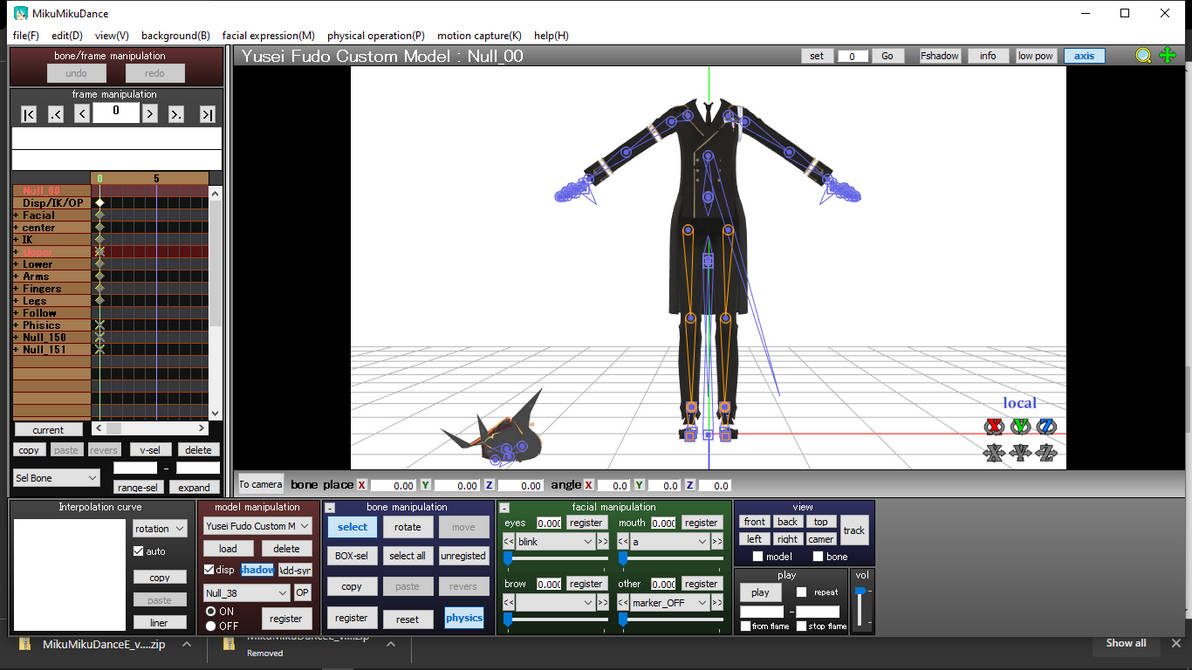Image resolution: width=1192 pixels, height=670 pixels.
Task: Click previous brow morph arrow button
Action: click(509, 602)
